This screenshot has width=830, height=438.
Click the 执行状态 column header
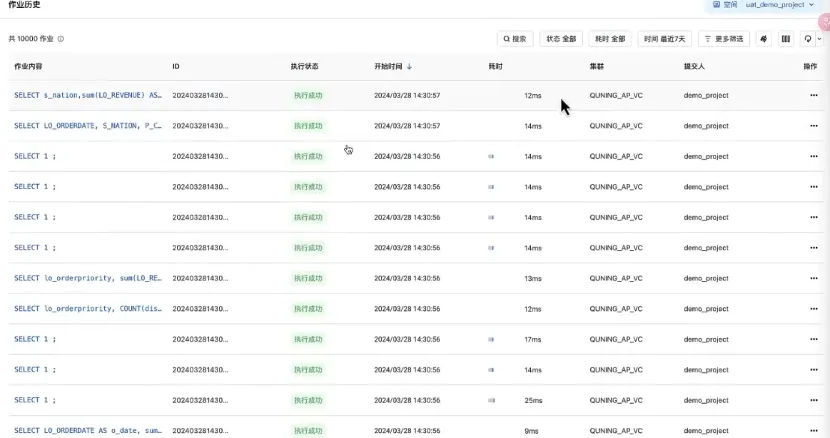304,66
